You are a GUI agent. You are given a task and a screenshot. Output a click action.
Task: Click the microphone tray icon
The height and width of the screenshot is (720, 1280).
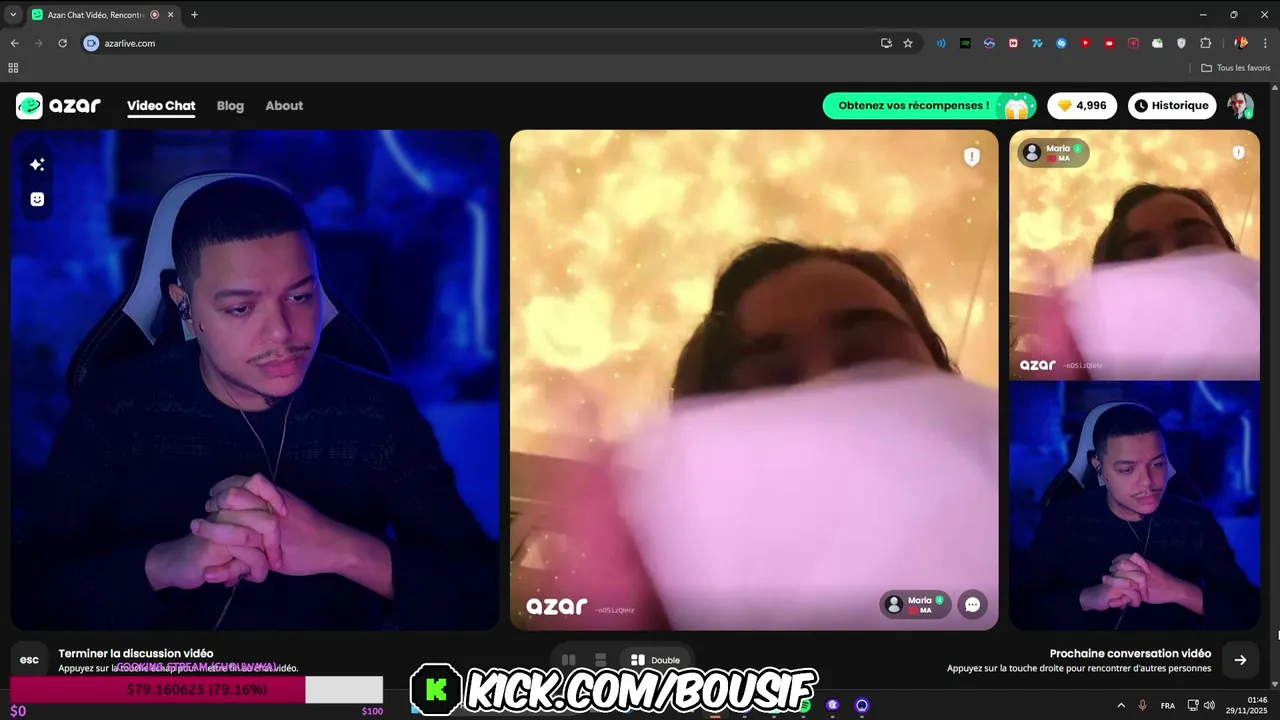[1142, 705]
